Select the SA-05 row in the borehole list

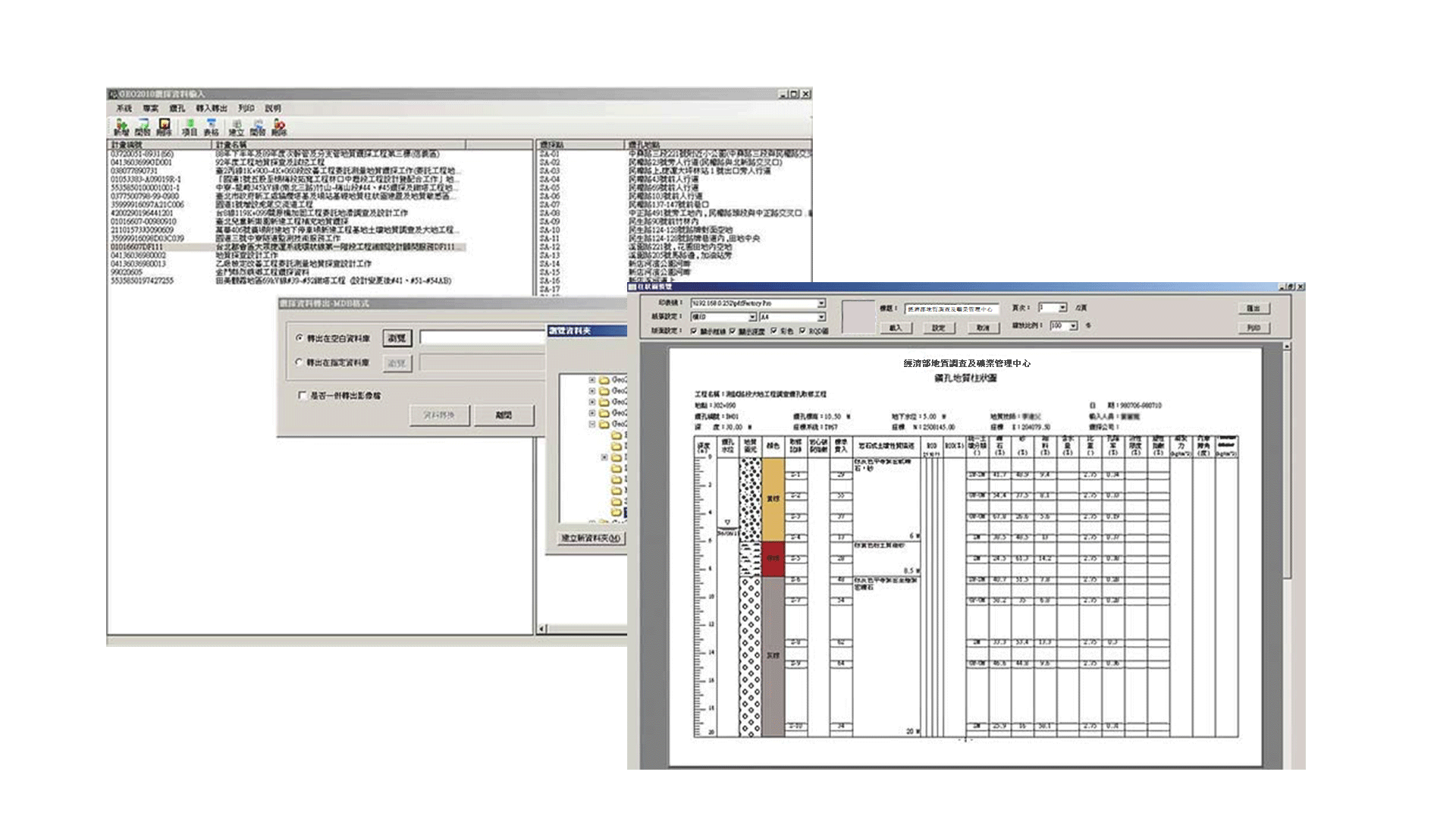(x=675, y=187)
